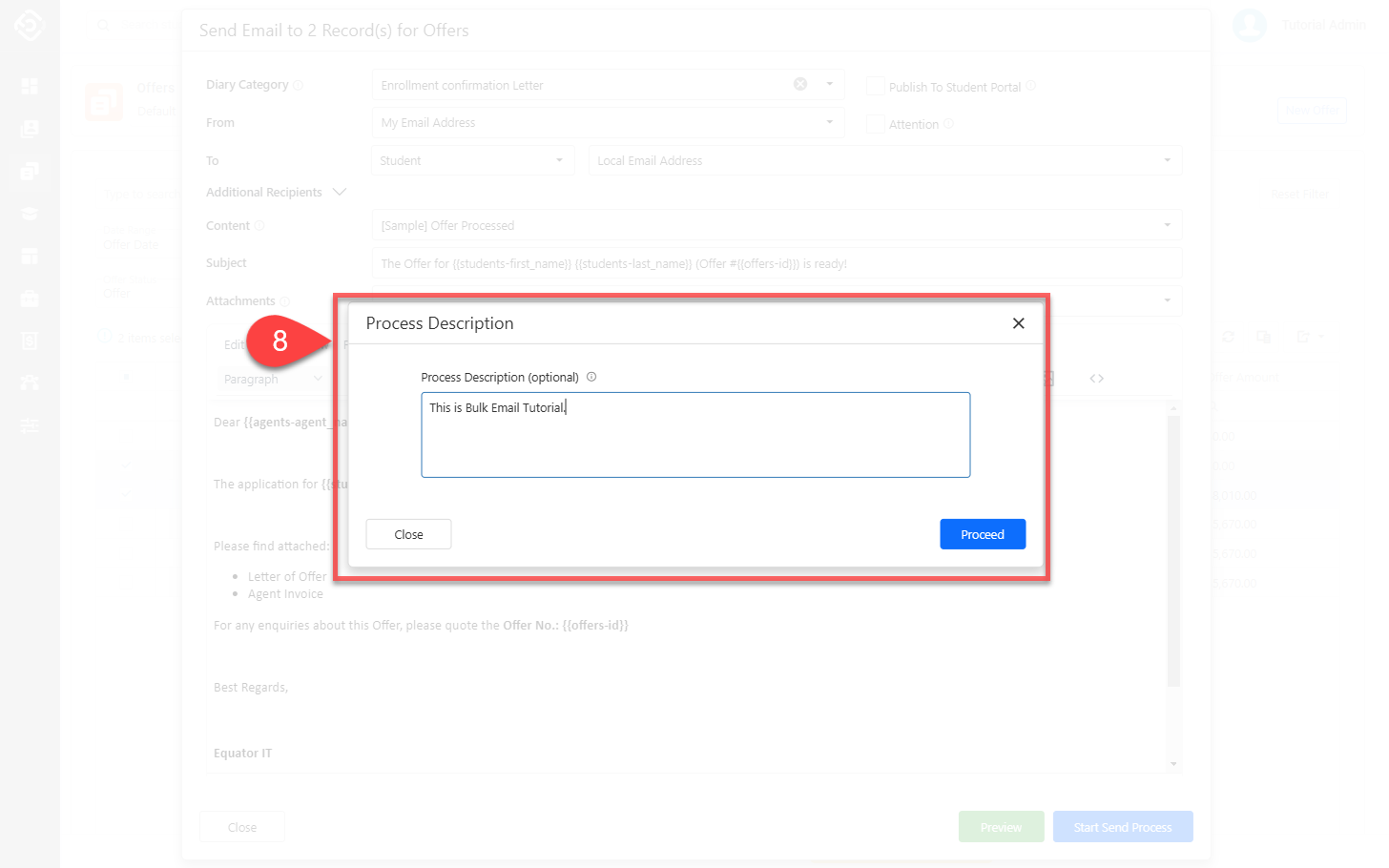
Task: Click the source code <> editor icon
Action: (1096, 379)
